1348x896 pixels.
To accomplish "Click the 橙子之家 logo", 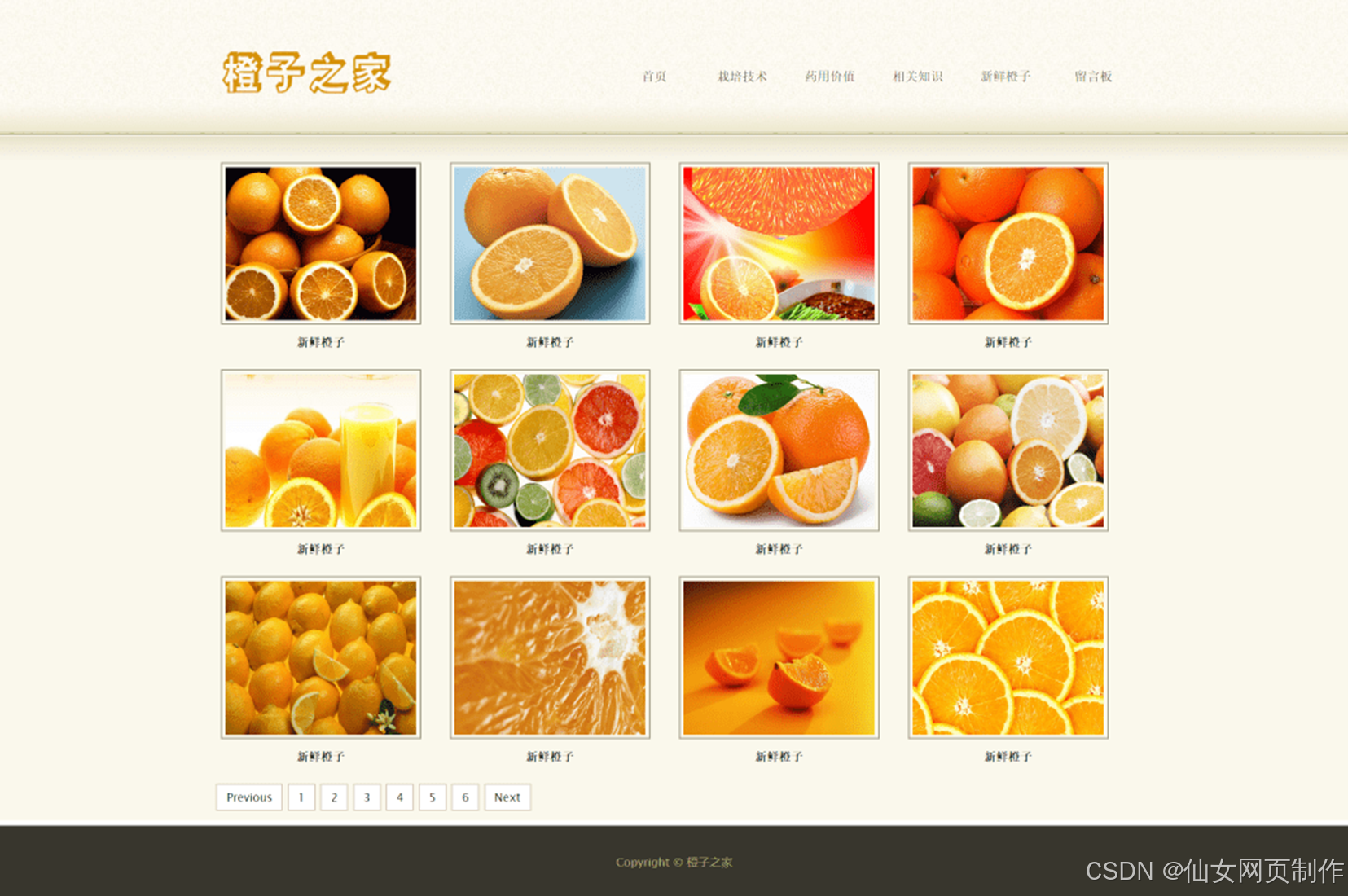I will click(x=305, y=72).
